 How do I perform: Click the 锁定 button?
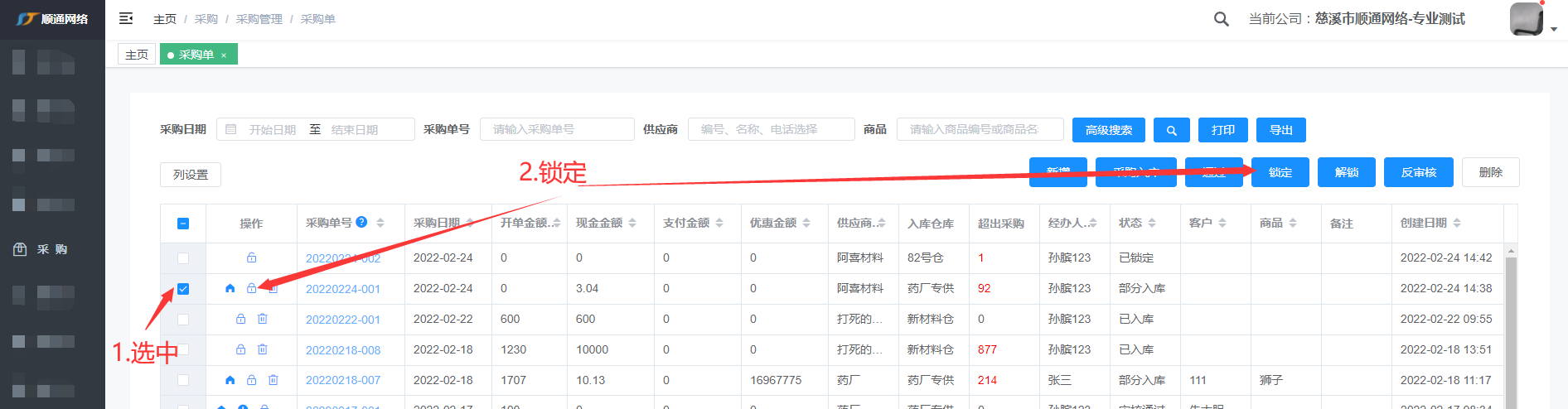[1280, 172]
